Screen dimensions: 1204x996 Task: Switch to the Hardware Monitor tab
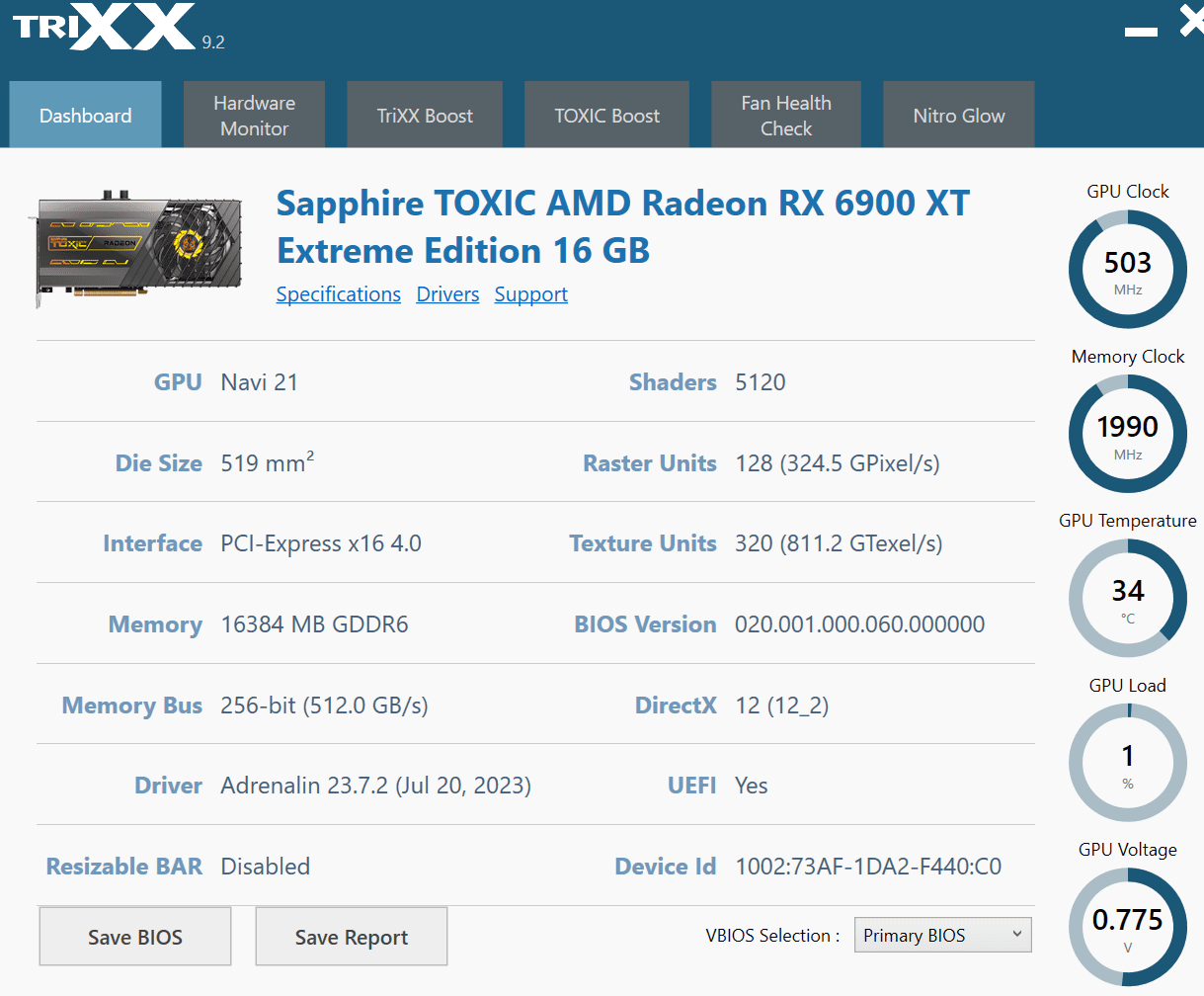pos(254,115)
